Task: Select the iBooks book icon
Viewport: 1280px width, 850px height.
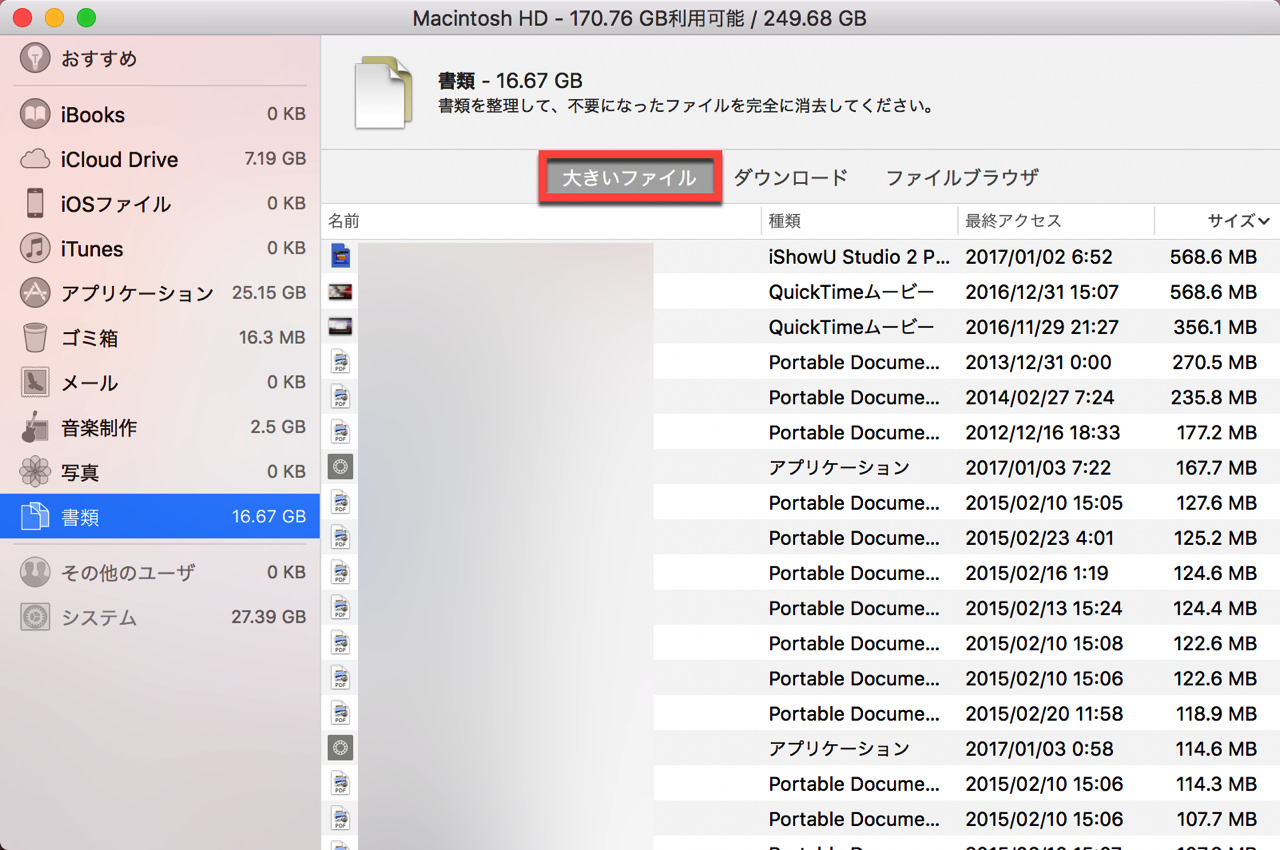Action: [35, 114]
